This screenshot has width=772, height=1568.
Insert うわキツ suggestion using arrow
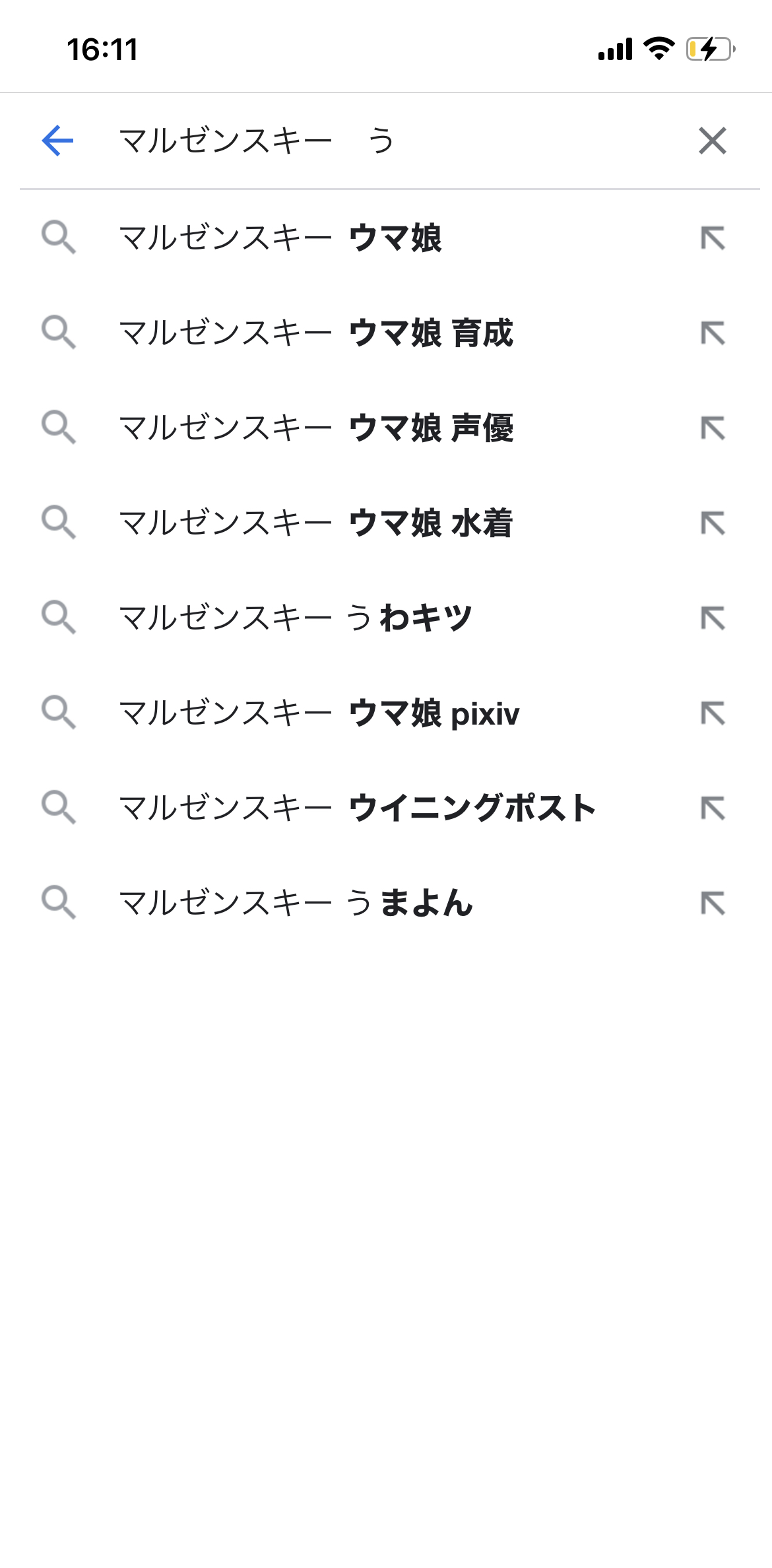[713, 618]
